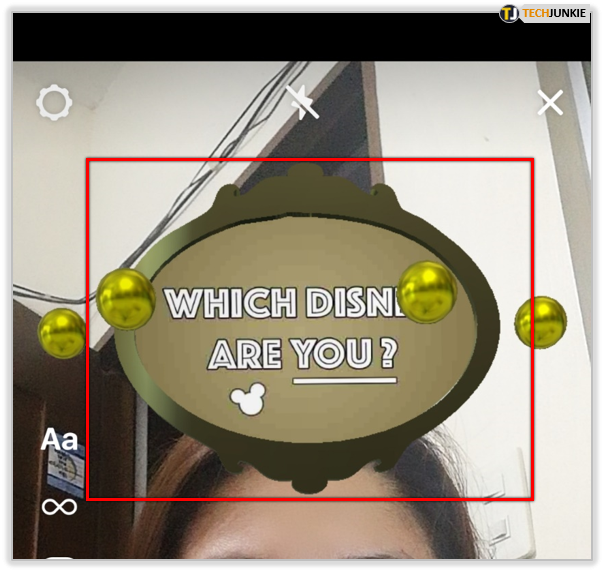Screen dimensions: 604x572
Task: Open camera settings gear icon
Action: (54, 103)
